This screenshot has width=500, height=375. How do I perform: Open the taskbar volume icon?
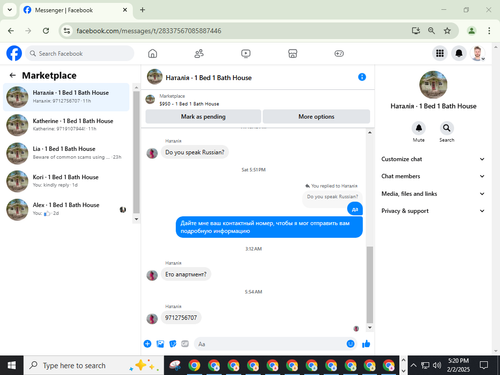(437, 365)
